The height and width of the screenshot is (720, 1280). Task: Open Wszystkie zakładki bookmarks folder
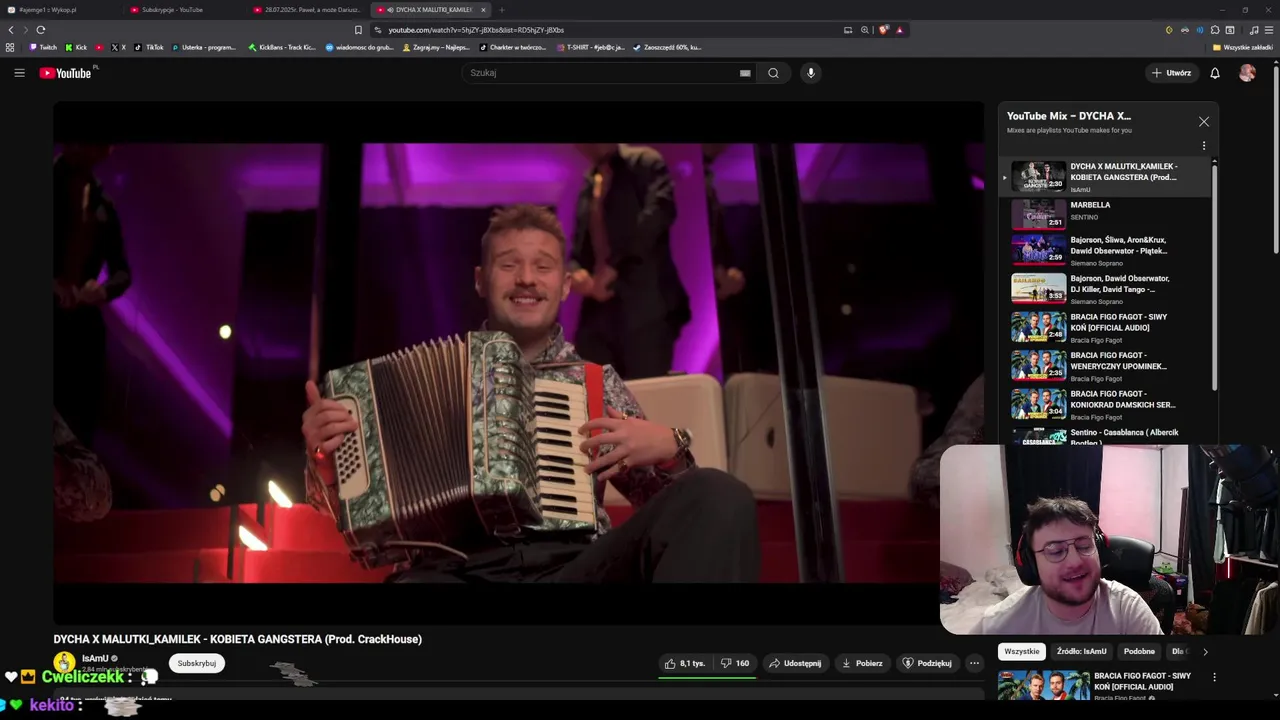pyautogui.click(x=1243, y=47)
